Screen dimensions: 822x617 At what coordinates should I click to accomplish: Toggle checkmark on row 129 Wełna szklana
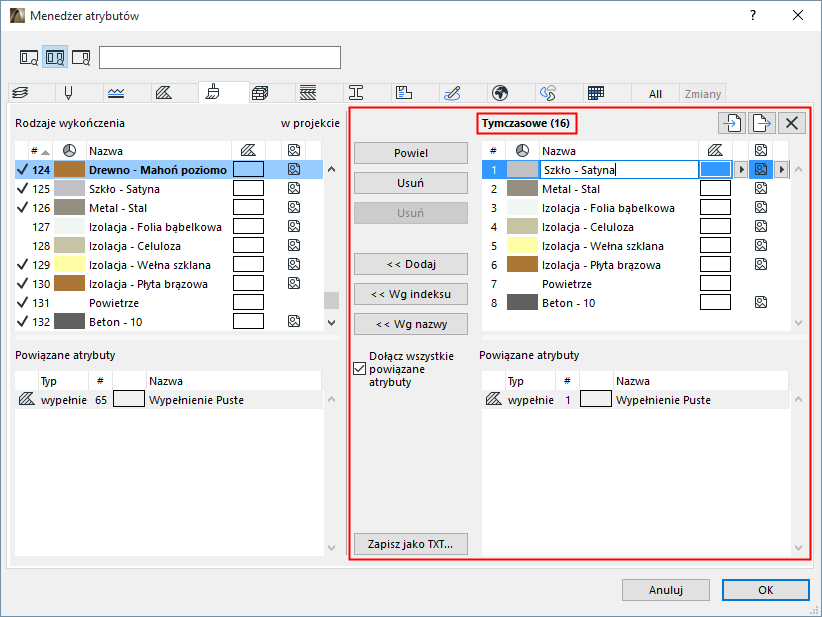click(x=22, y=265)
